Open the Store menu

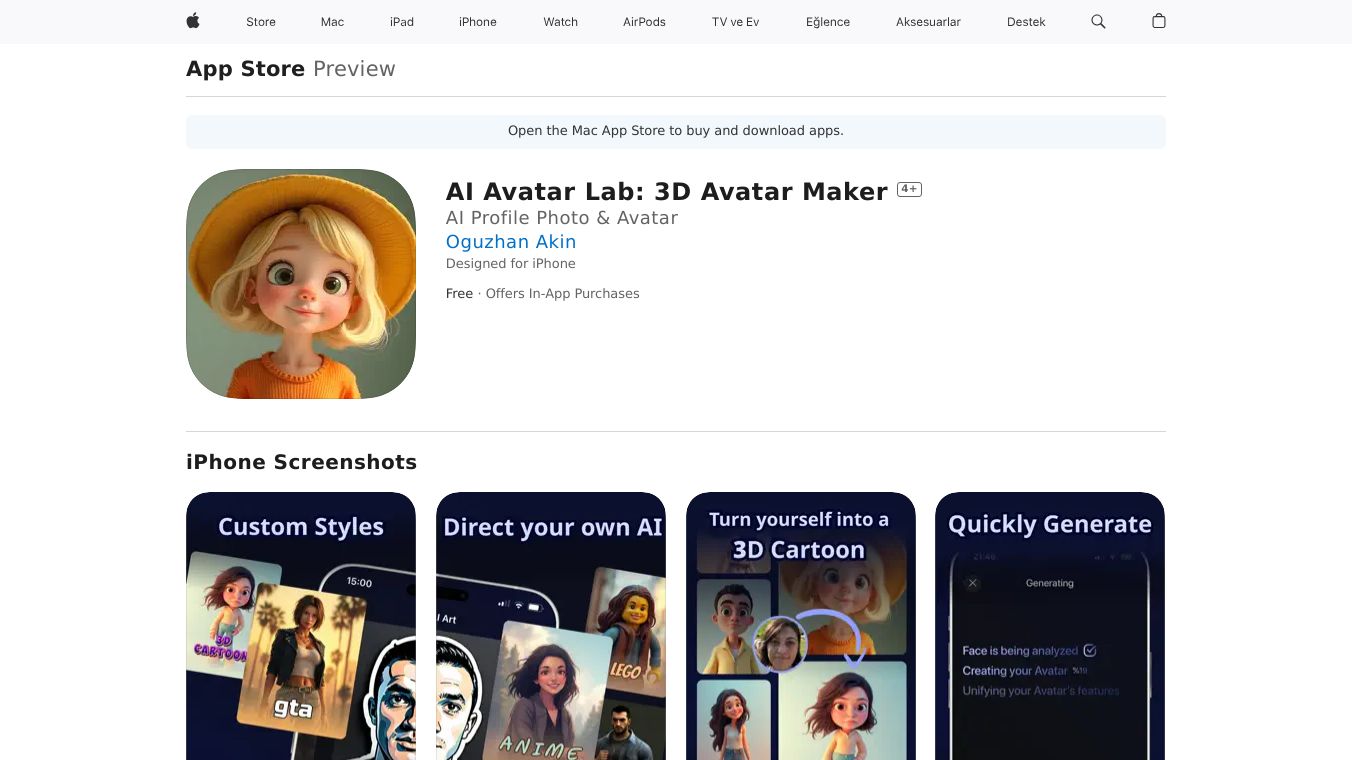261,22
